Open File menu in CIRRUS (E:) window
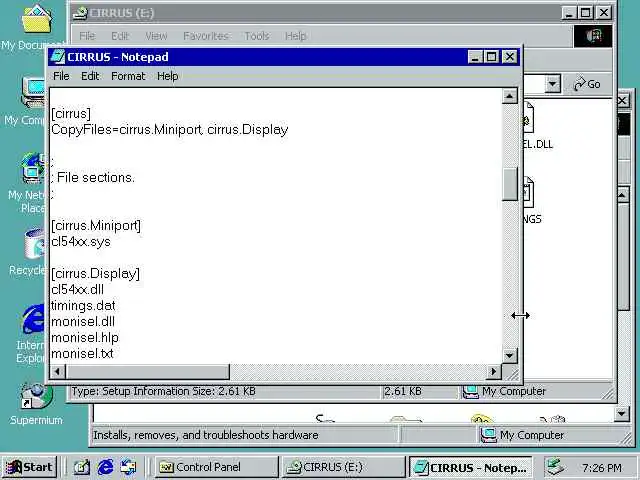The width and height of the screenshot is (640, 480). 87,36
